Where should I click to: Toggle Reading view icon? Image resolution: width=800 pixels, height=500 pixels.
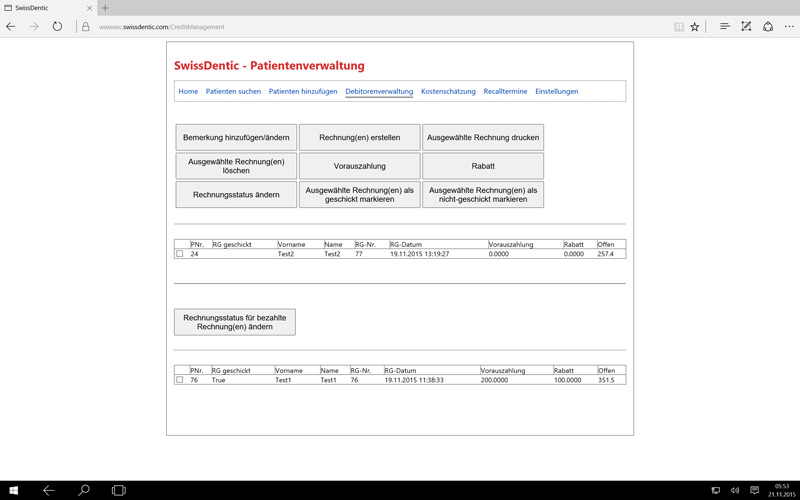coord(678,27)
